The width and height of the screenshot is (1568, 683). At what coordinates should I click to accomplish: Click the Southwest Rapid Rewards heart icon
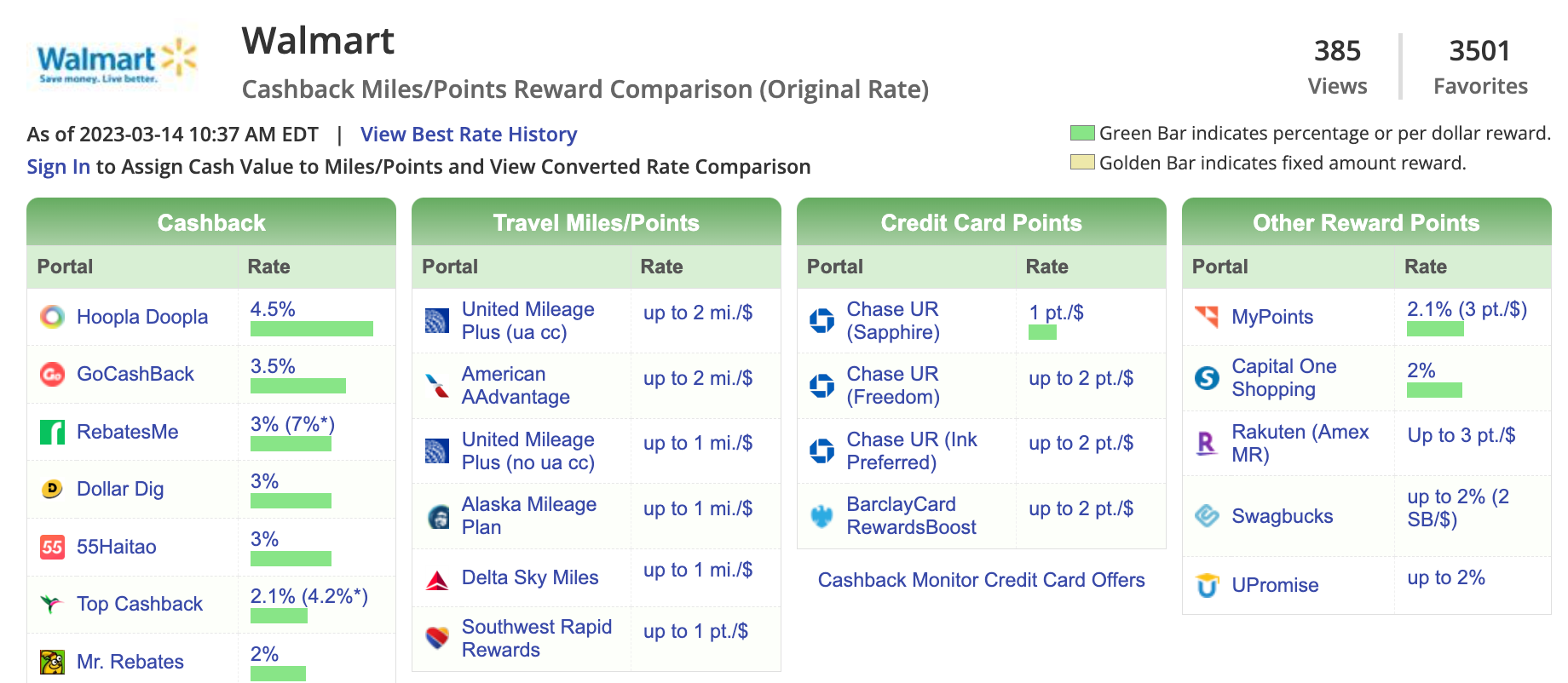(x=437, y=637)
